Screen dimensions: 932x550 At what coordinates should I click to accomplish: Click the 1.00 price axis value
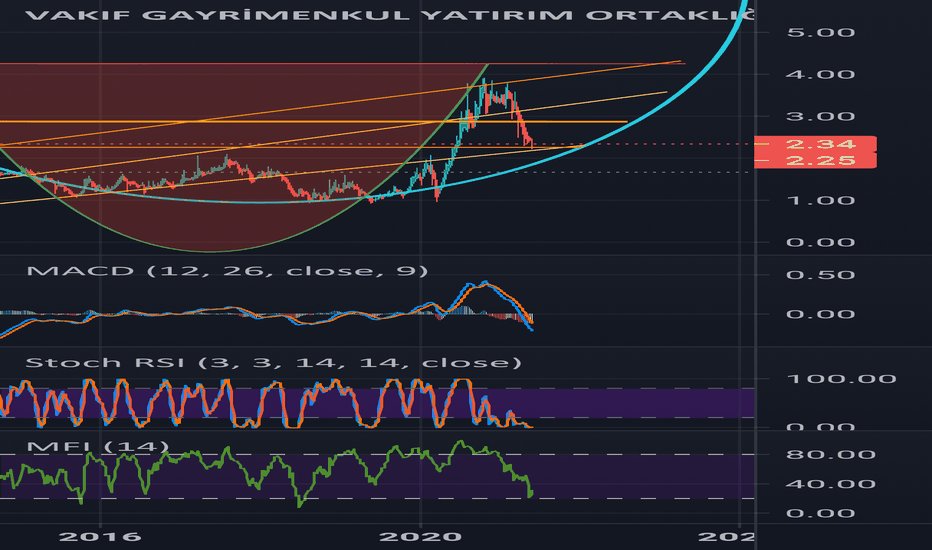pos(820,200)
